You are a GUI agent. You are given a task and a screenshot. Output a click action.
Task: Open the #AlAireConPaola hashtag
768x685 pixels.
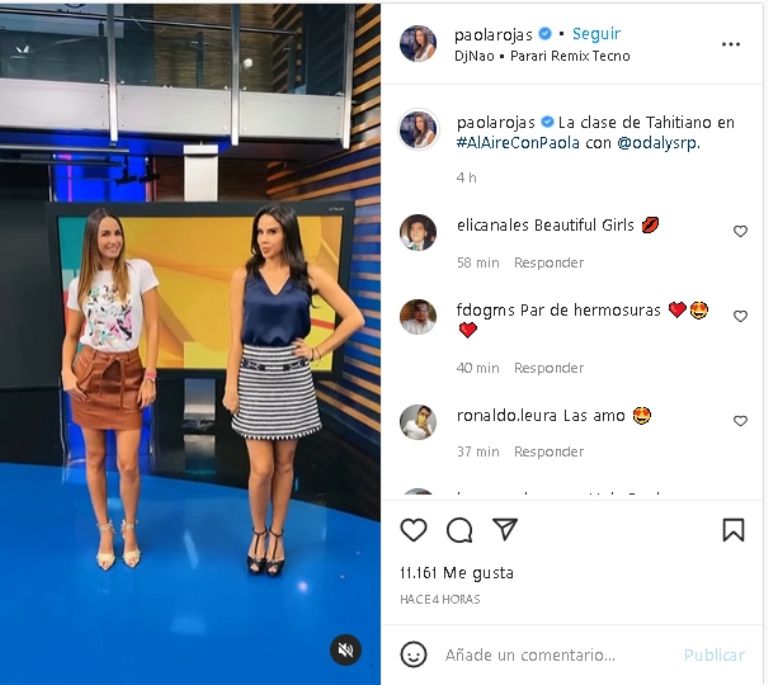(x=518, y=143)
